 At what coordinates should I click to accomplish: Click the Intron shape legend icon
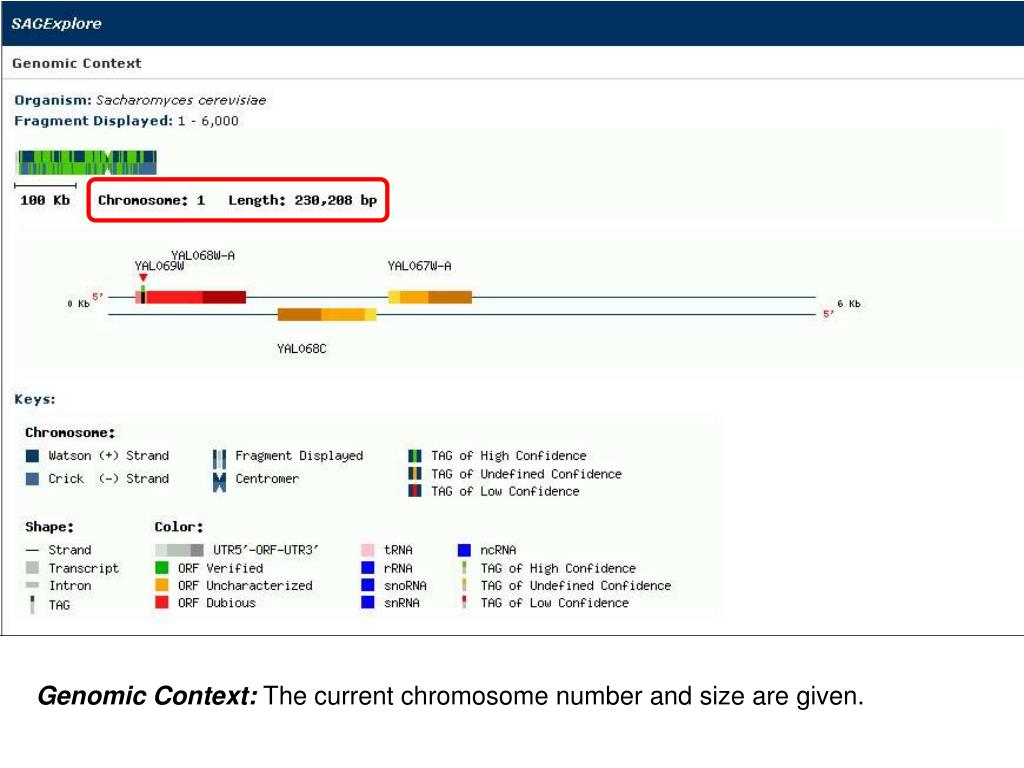[x=32, y=585]
